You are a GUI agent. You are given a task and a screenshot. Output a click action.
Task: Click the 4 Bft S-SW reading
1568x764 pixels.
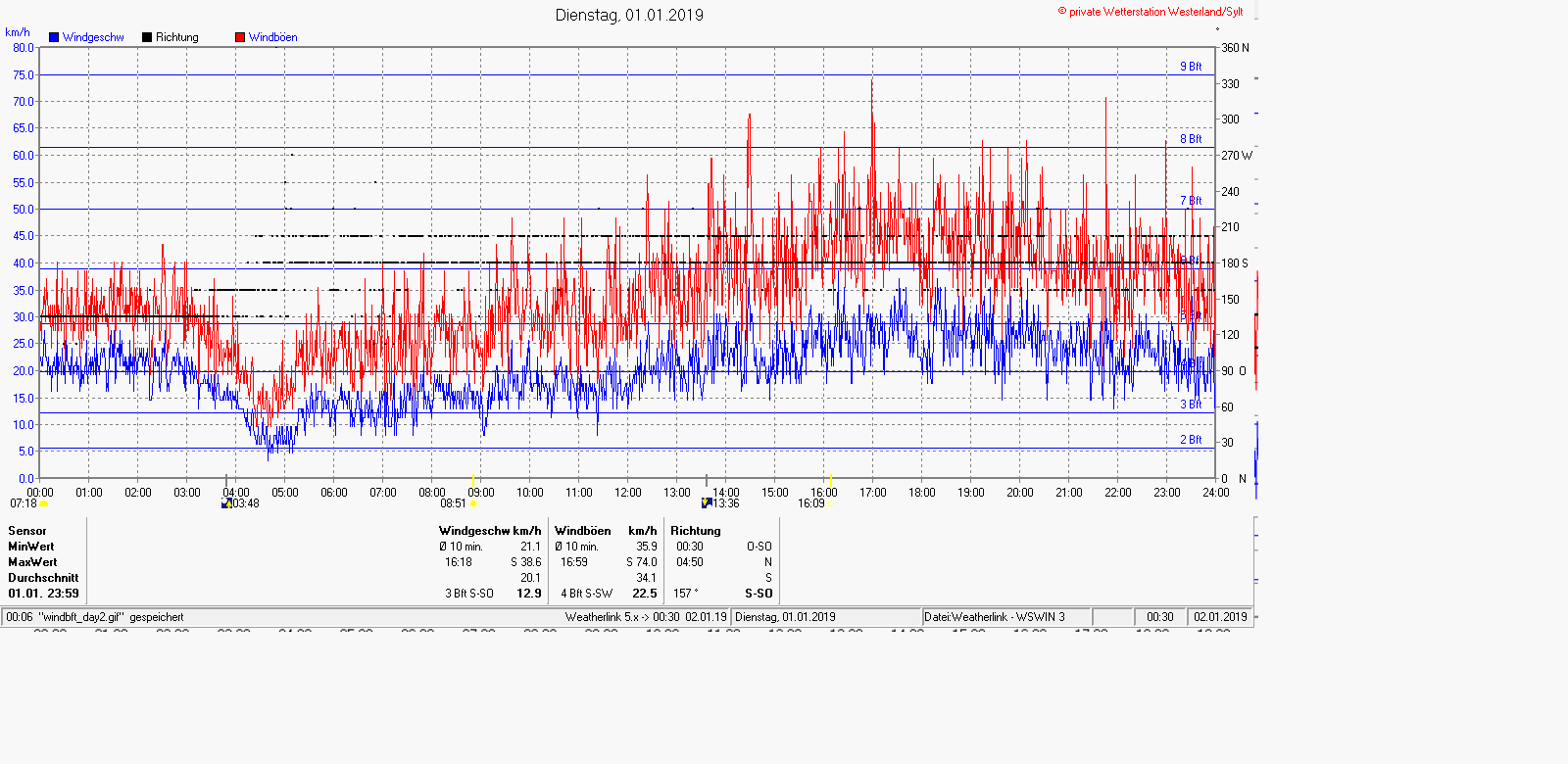[586, 594]
